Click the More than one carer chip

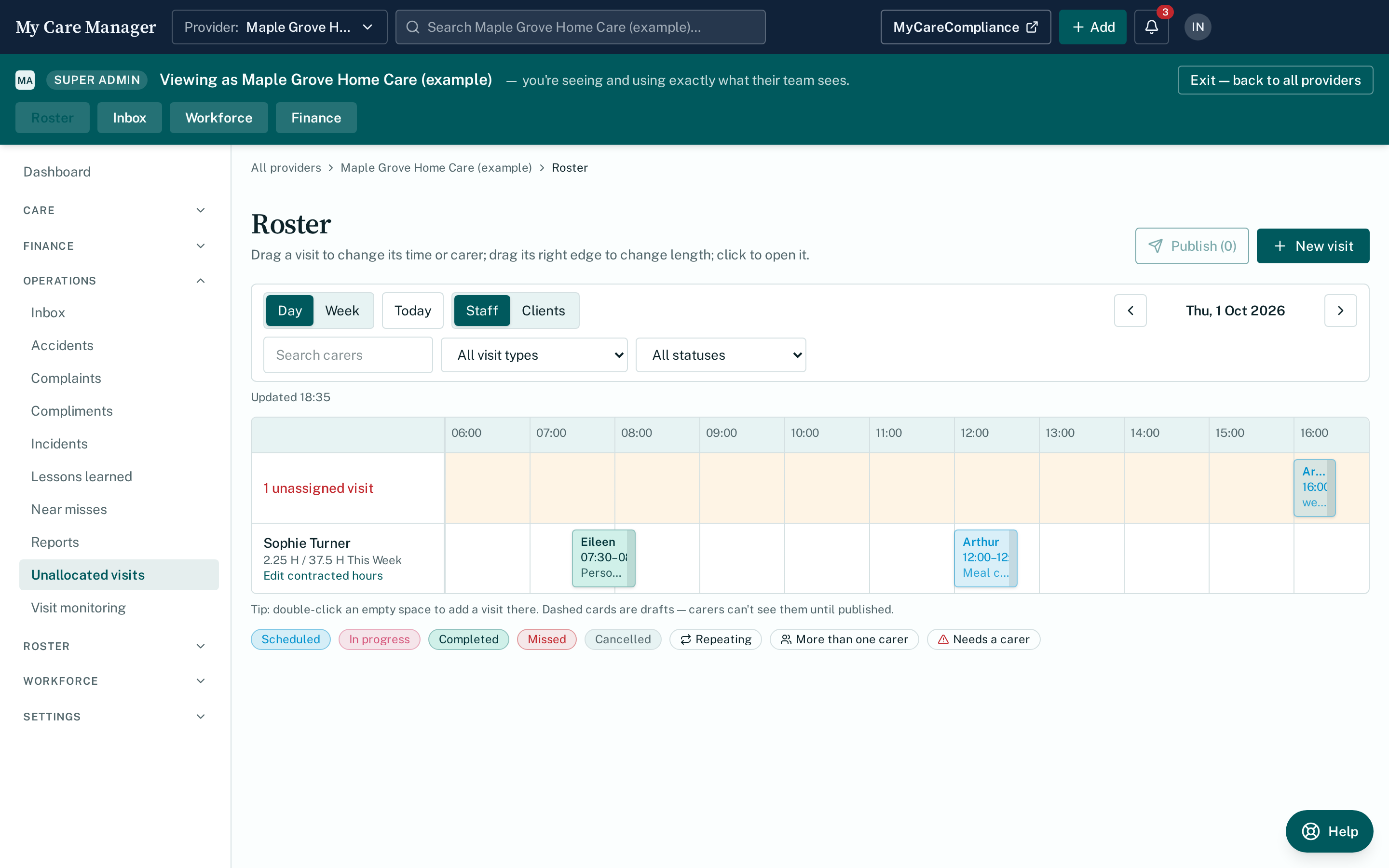[x=844, y=639]
